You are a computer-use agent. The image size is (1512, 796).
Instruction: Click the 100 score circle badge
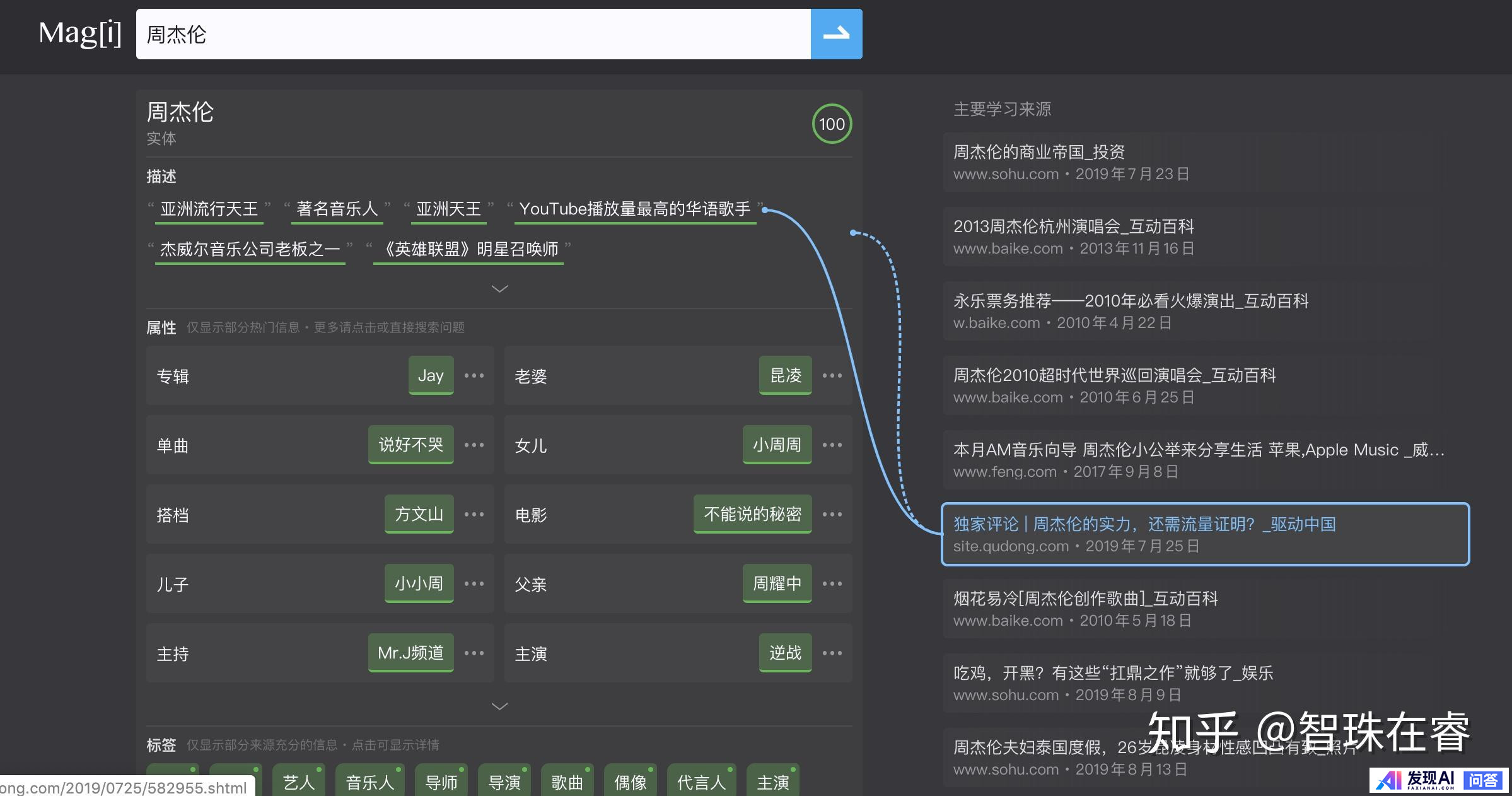click(x=832, y=124)
